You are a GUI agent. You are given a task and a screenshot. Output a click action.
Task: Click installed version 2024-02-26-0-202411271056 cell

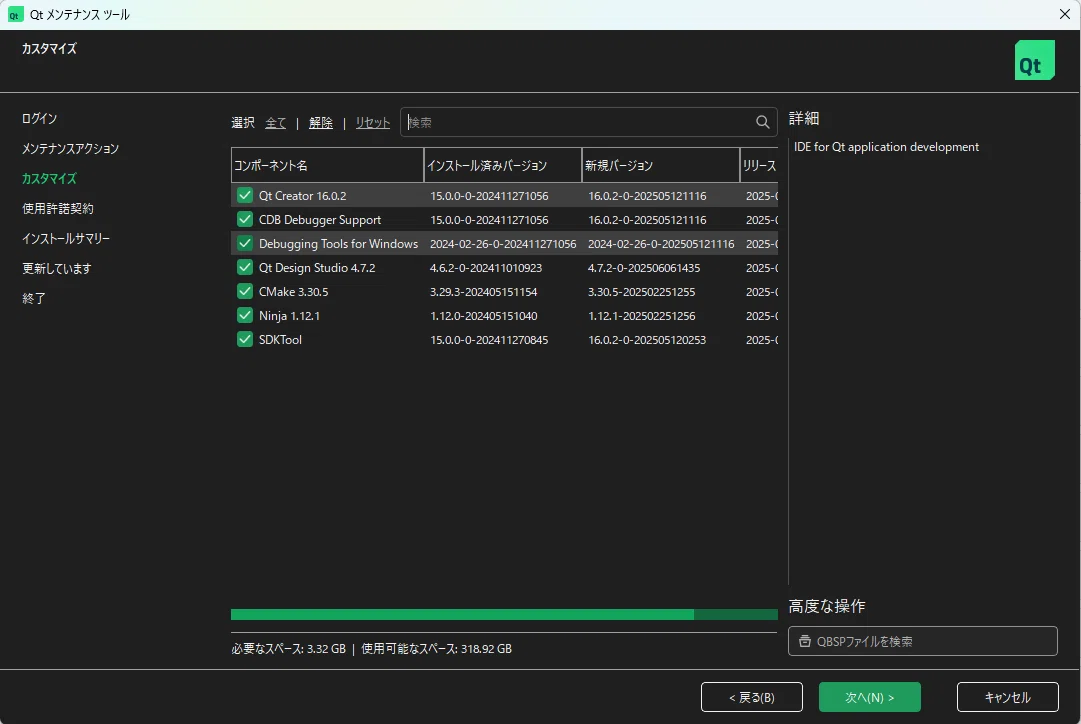tap(503, 244)
